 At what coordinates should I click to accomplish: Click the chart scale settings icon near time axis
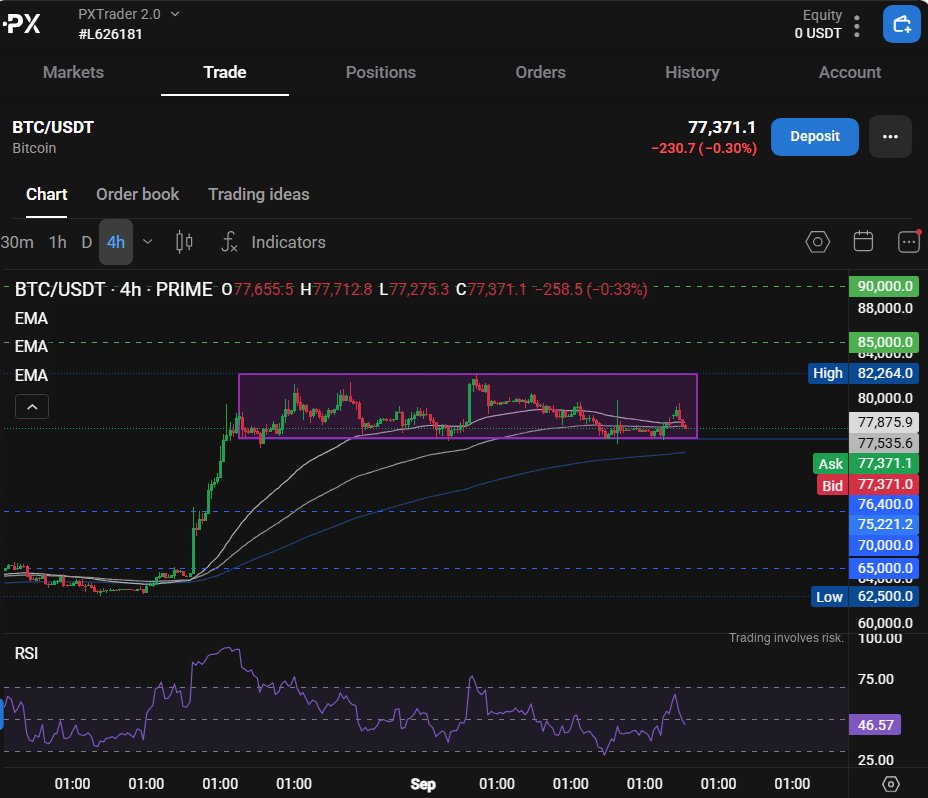(x=891, y=784)
